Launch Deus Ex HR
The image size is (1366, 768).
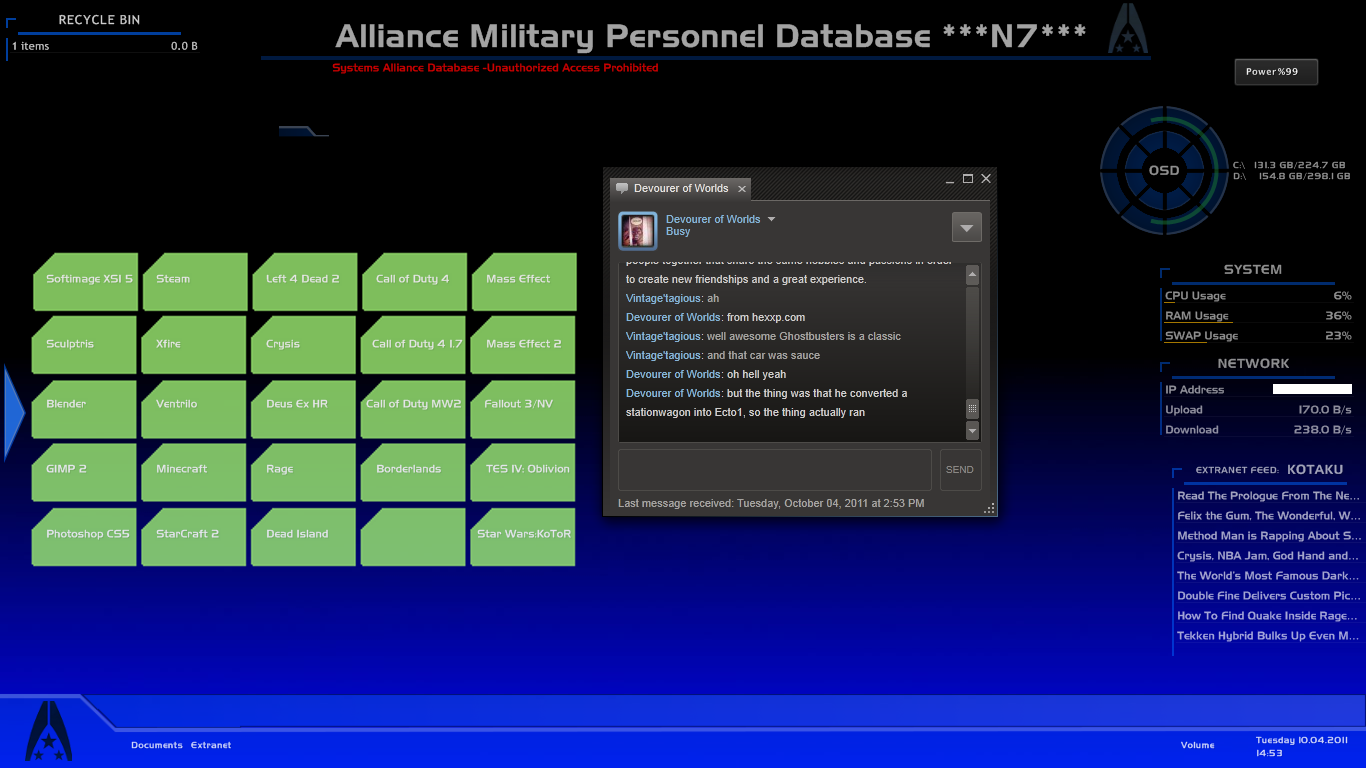(x=304, y=409)
